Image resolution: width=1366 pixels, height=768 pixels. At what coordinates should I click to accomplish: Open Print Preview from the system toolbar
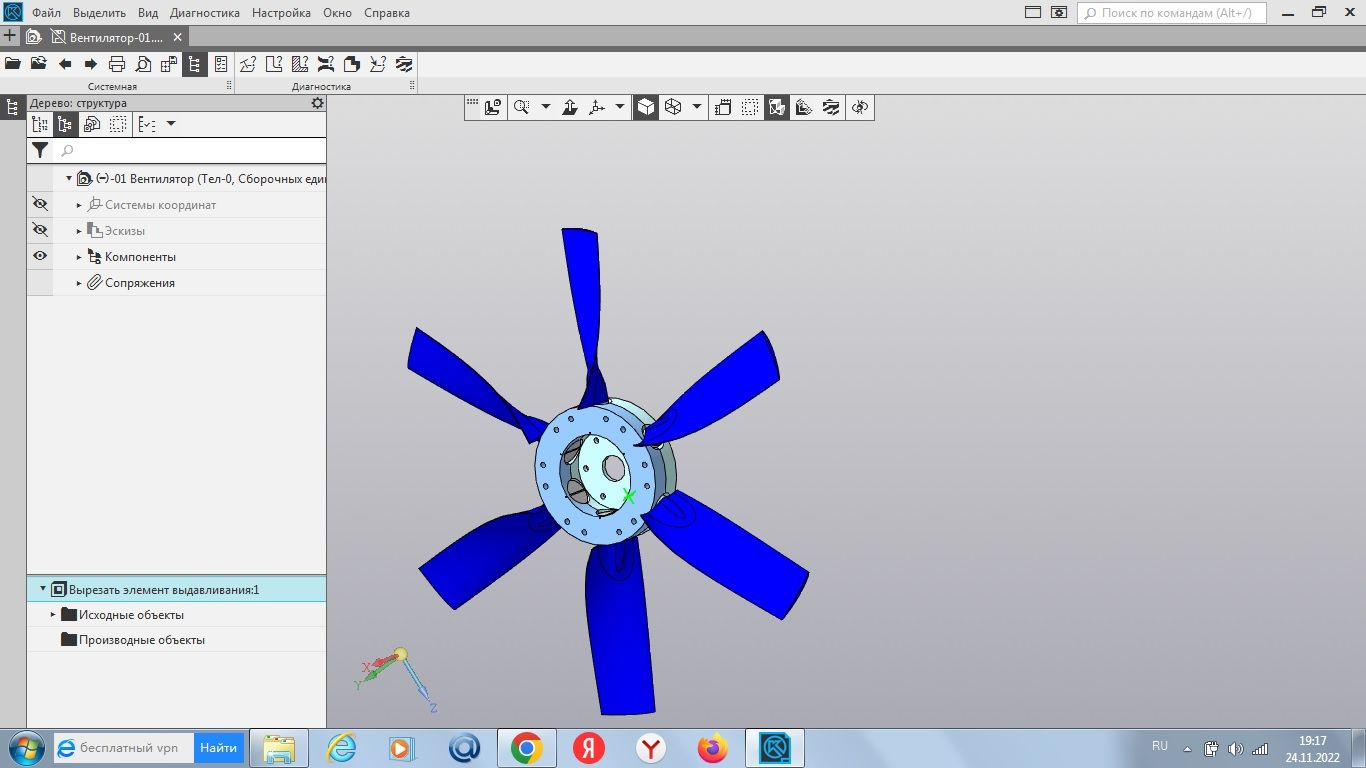pyautogui.click(x=143, y=64)
